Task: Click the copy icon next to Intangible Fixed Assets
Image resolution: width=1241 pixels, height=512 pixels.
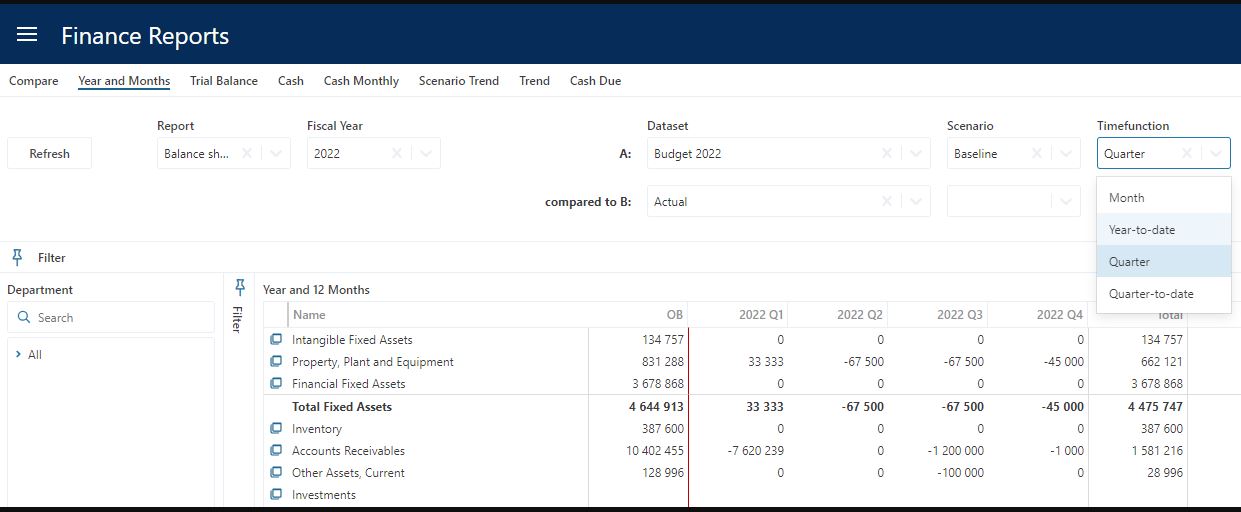Action: click(276, 340)
